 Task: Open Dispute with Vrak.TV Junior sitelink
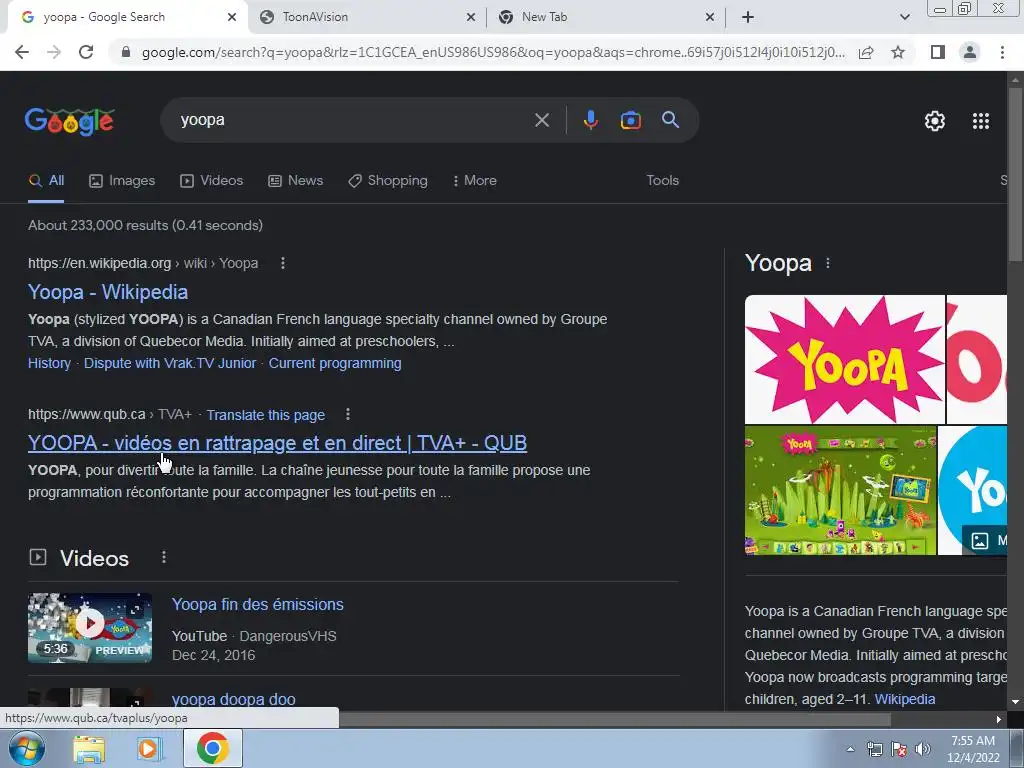pos(170,363)
